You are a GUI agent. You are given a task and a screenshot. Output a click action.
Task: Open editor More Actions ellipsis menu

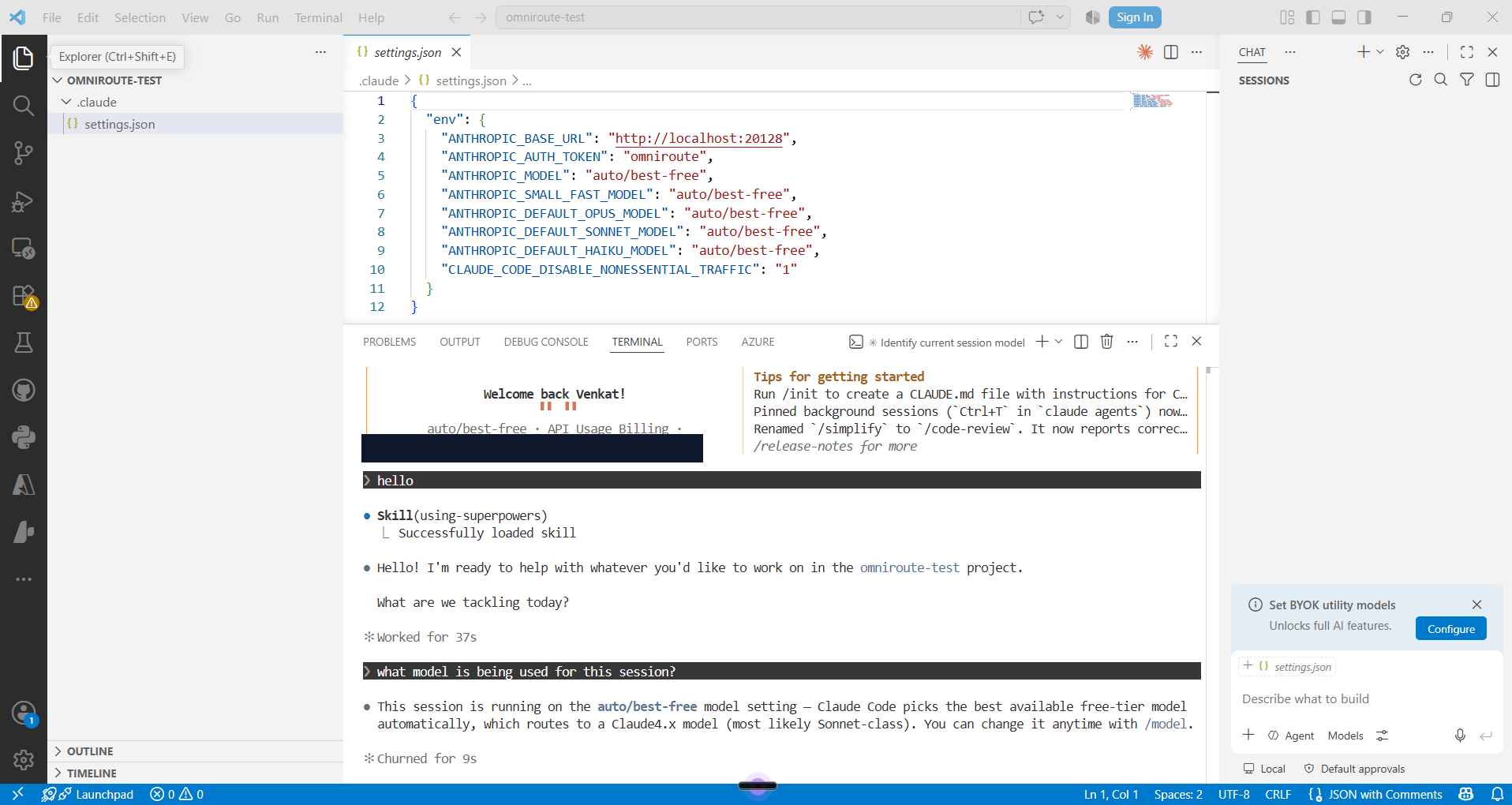pos(1196,52)
